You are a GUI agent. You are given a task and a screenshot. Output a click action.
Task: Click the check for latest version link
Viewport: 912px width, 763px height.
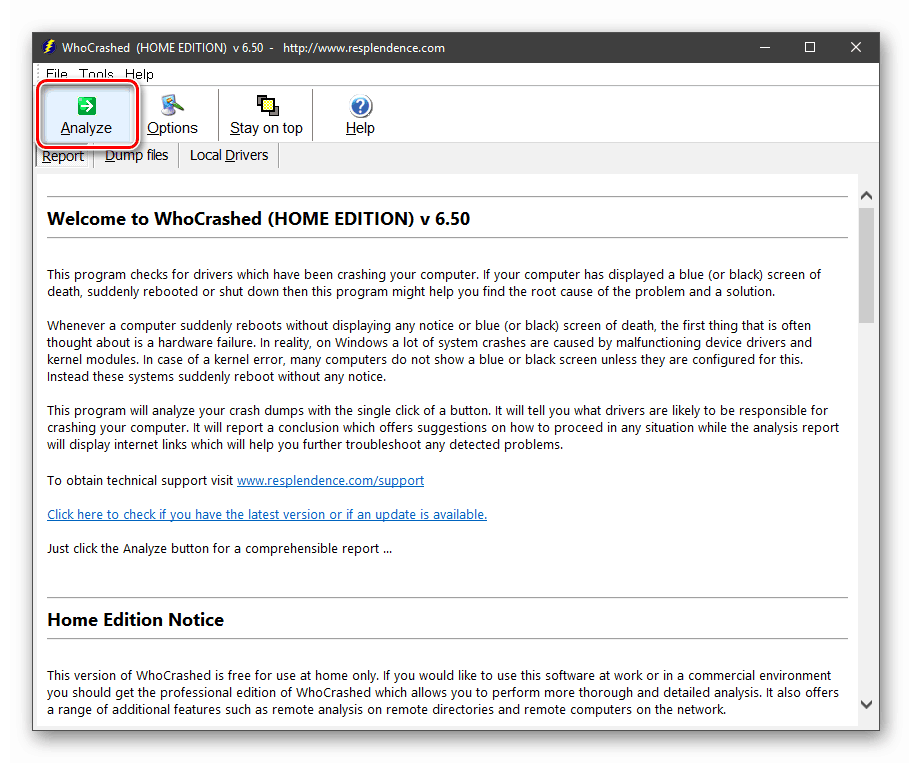[x=267, y=514]
